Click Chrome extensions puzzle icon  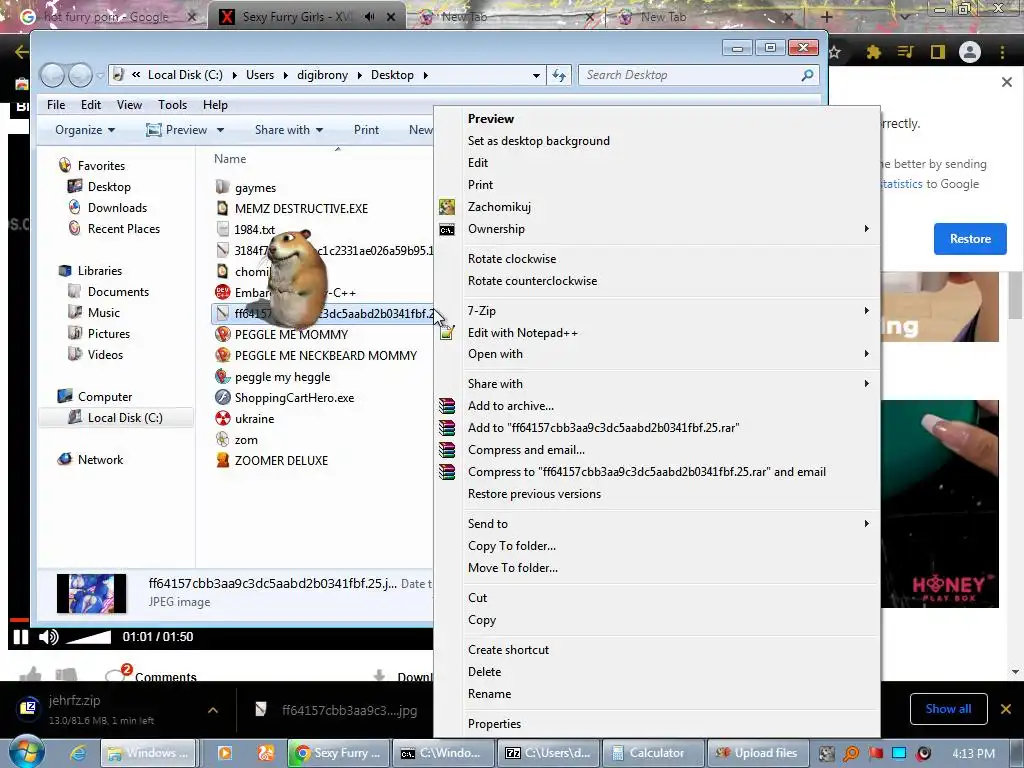click(x=873, y=52)
